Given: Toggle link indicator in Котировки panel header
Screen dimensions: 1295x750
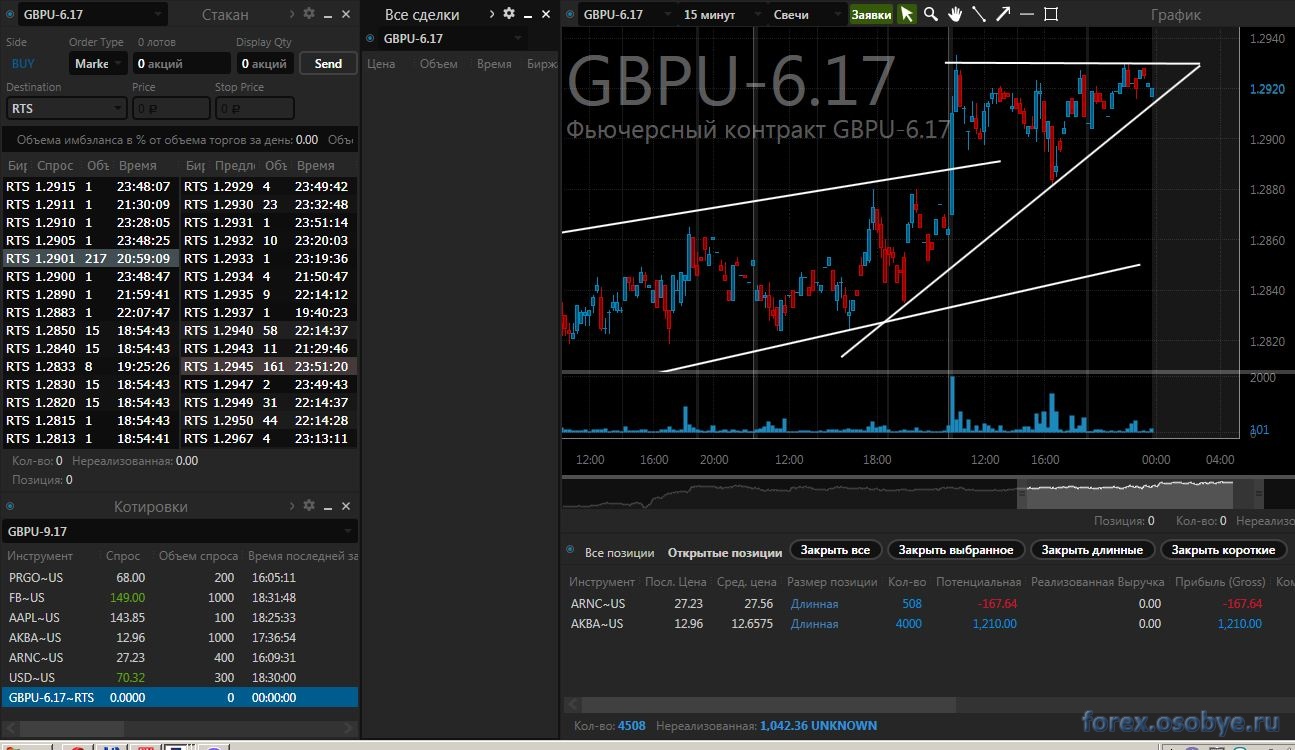Looking at the screenshot, I should [10, 506].
